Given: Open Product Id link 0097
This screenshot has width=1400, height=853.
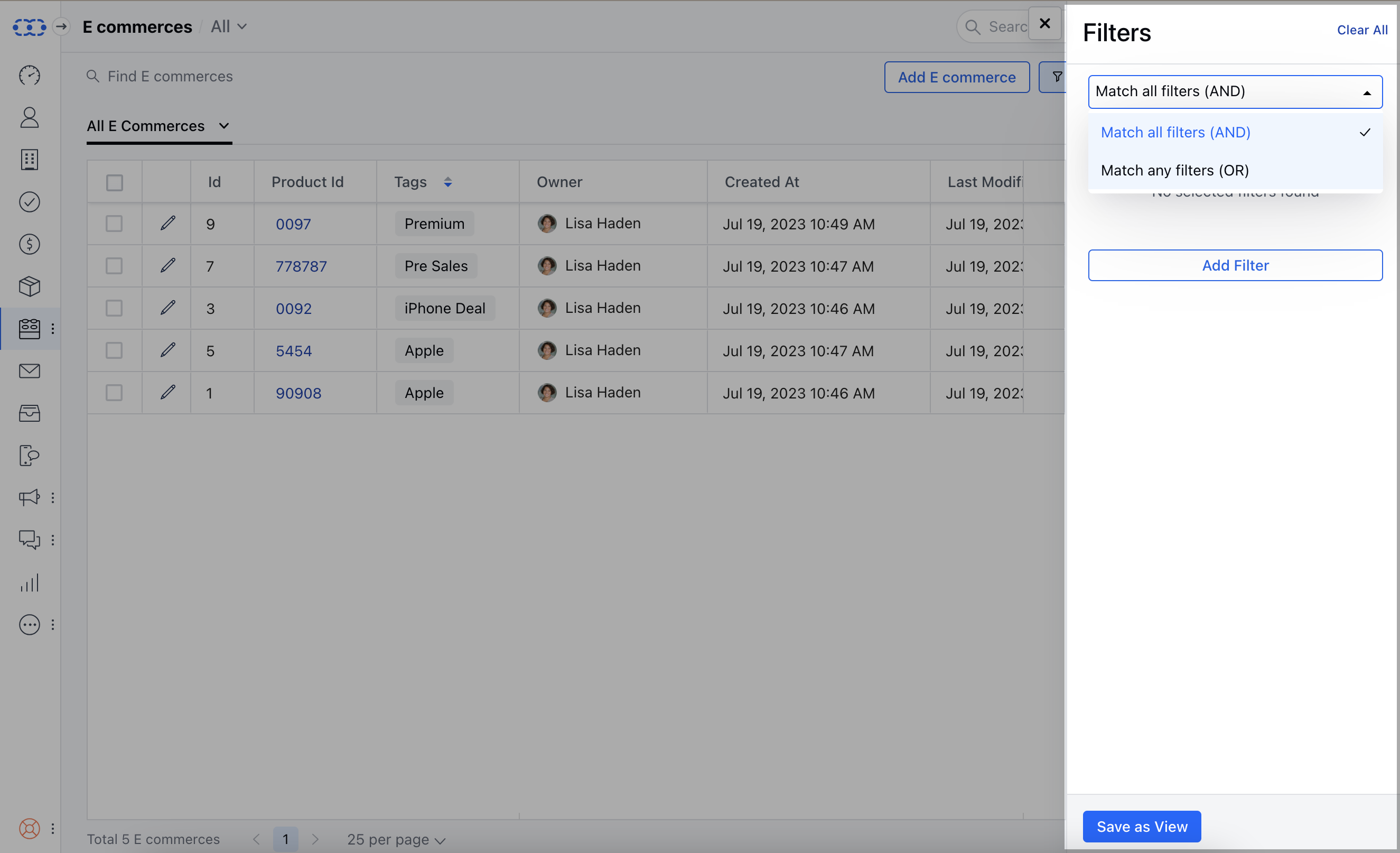Looking at the screenshot, I should tap(293, 224).
